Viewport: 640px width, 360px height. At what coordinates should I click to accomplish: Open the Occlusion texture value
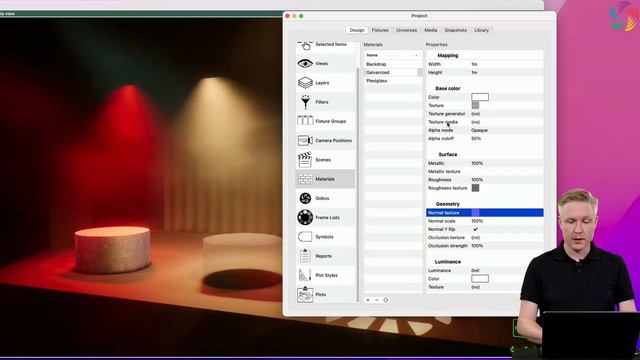click(476, 238)
